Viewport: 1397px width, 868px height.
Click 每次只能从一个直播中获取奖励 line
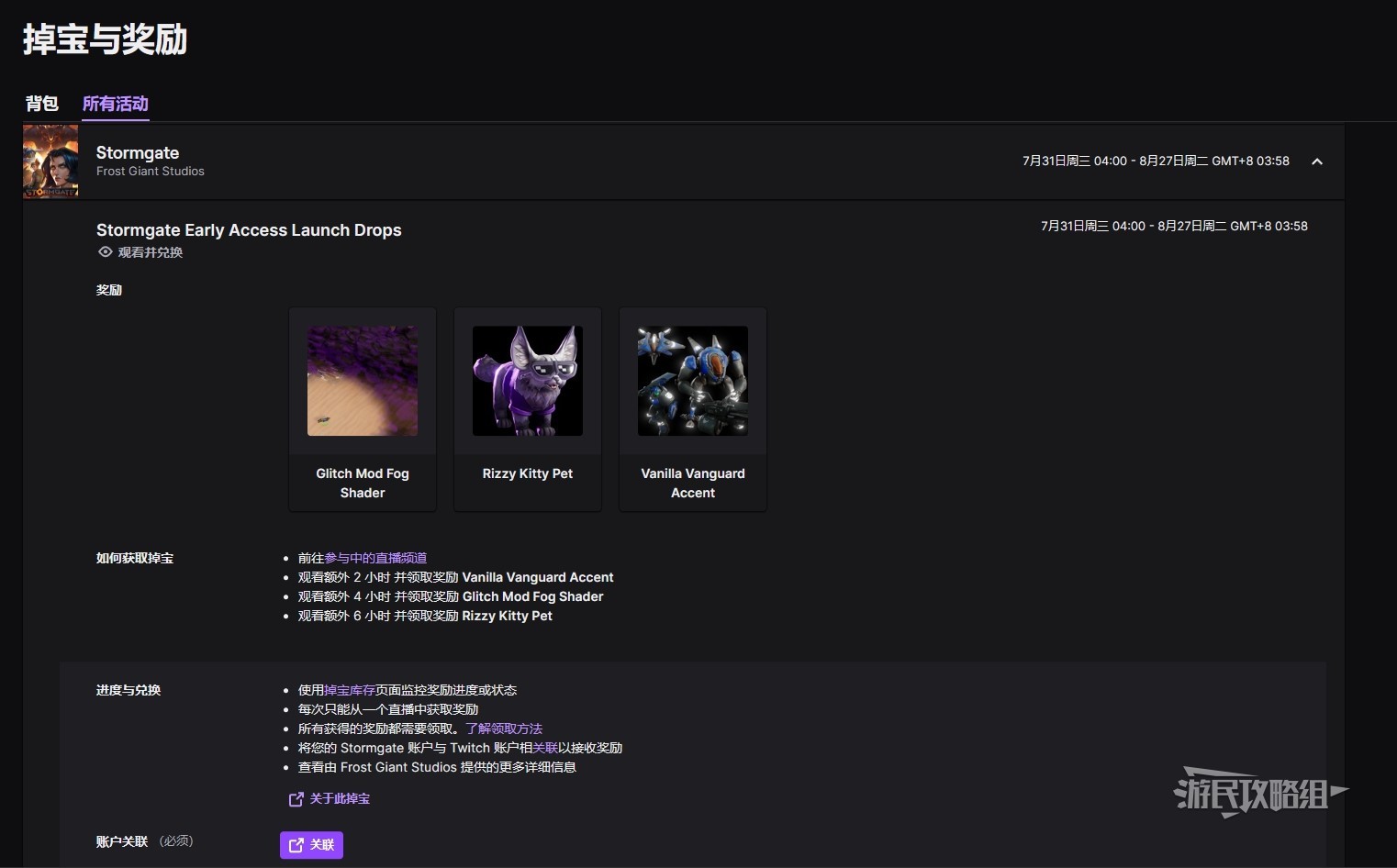click(x=388, y=709)
